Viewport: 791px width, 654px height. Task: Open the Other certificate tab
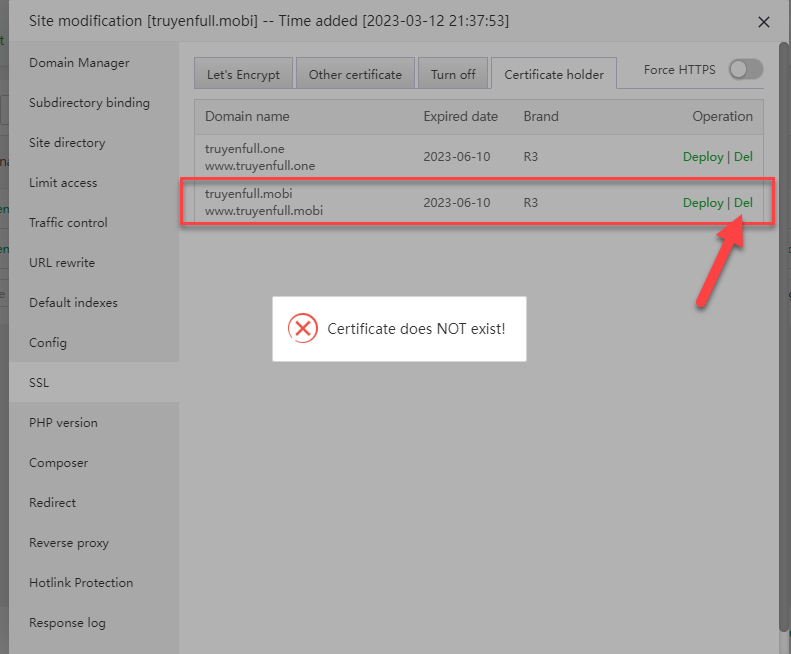[x=355, y=74]
